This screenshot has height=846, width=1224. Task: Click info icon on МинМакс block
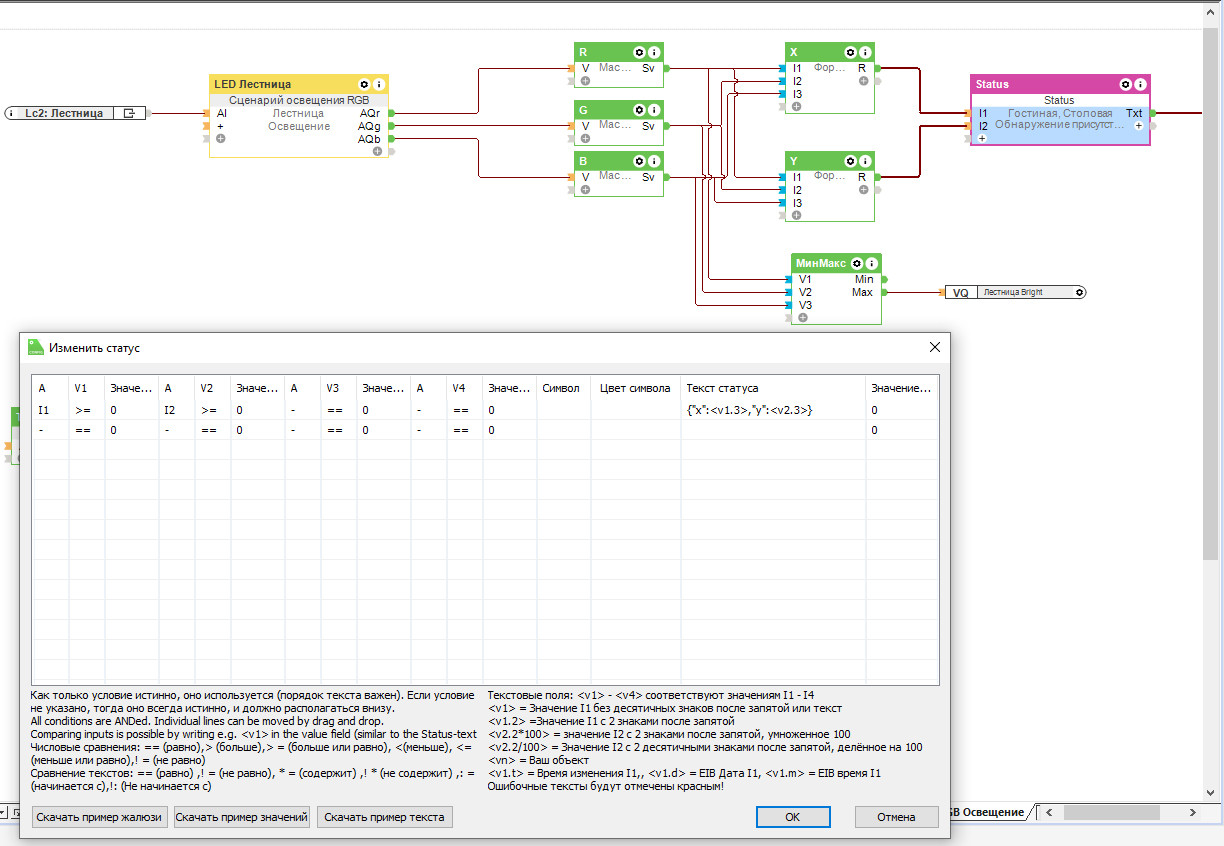(872, 263)
